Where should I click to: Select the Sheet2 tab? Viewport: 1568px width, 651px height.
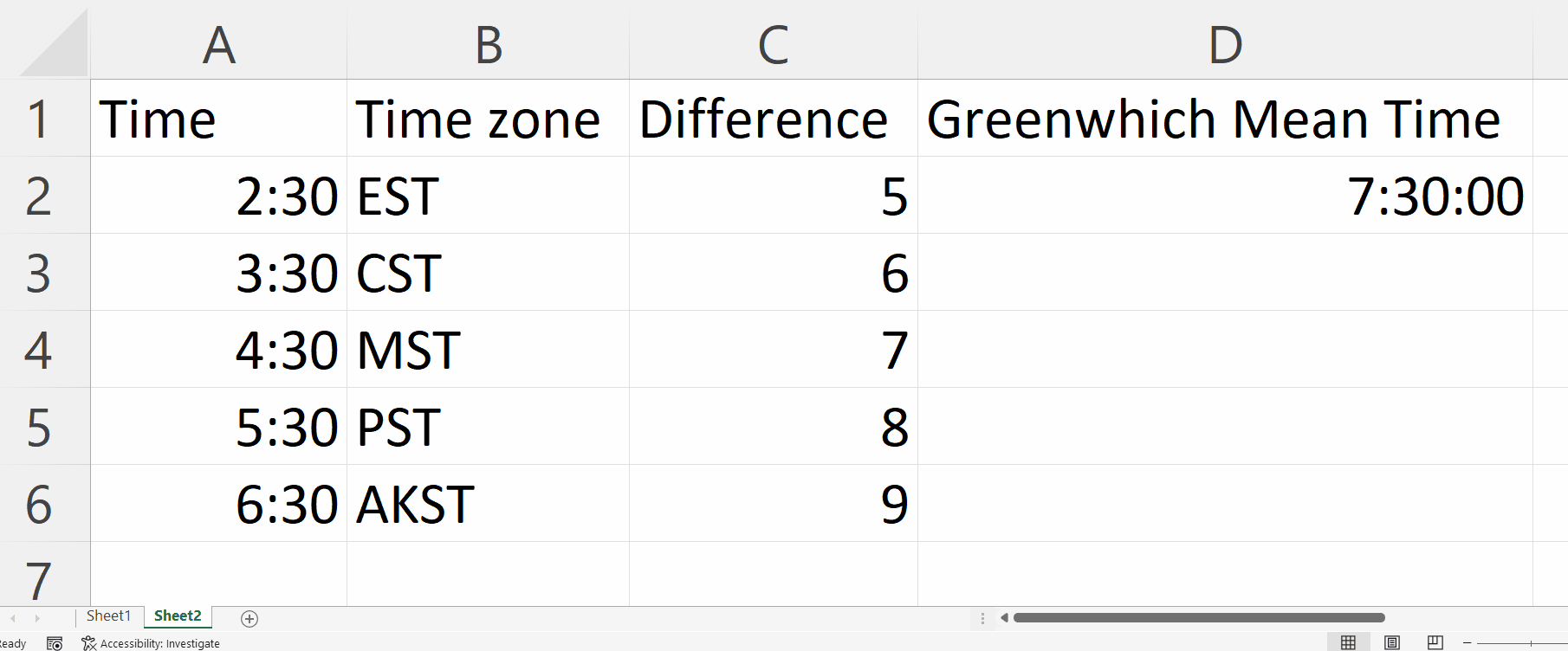click(176, 616)
